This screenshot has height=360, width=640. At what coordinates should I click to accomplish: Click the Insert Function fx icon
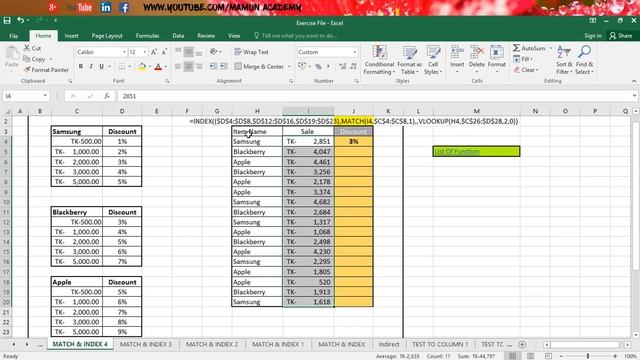(107, 96)
